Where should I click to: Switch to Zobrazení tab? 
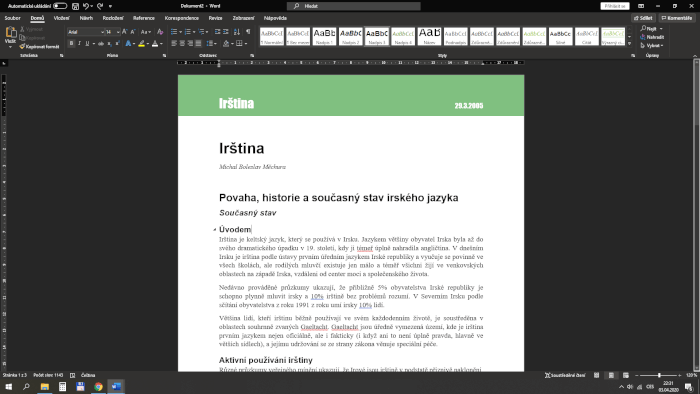[243, 18]
